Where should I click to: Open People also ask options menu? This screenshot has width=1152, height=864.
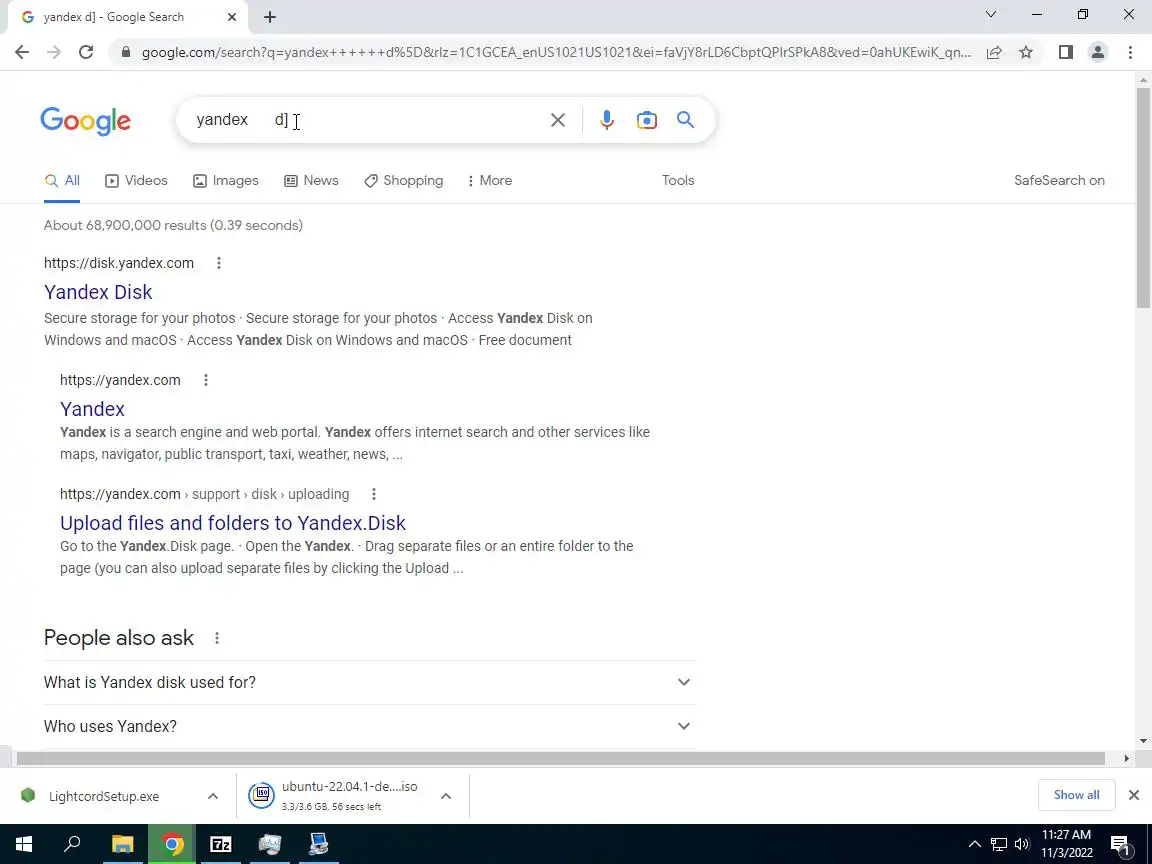pos(217,638)
